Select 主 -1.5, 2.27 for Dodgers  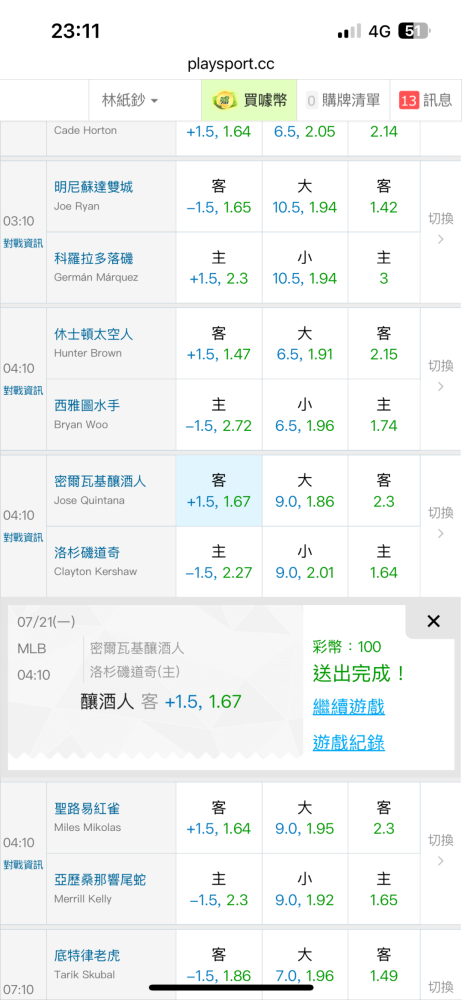coord(218,562)
